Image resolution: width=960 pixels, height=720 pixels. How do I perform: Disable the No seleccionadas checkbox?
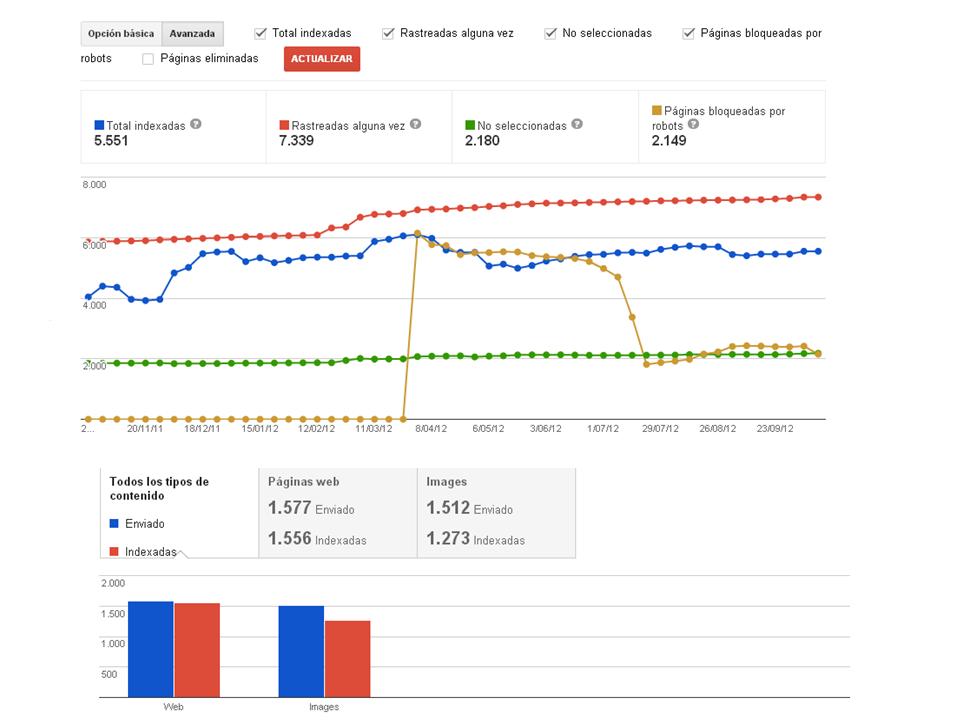coord(551,33)
